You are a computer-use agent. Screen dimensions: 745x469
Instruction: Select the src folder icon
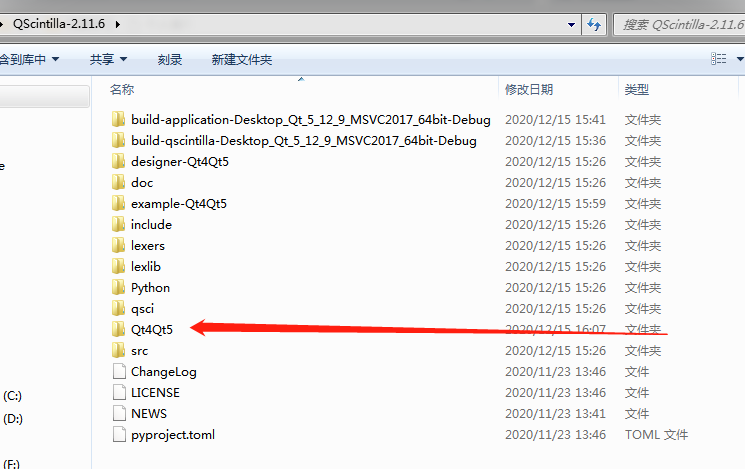pos(118,350)
